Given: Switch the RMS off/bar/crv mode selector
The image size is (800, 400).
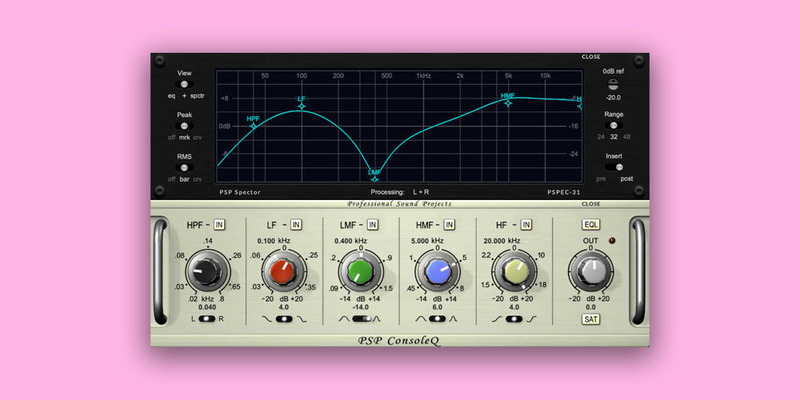Looking at the screenshot, I should 184,168.
